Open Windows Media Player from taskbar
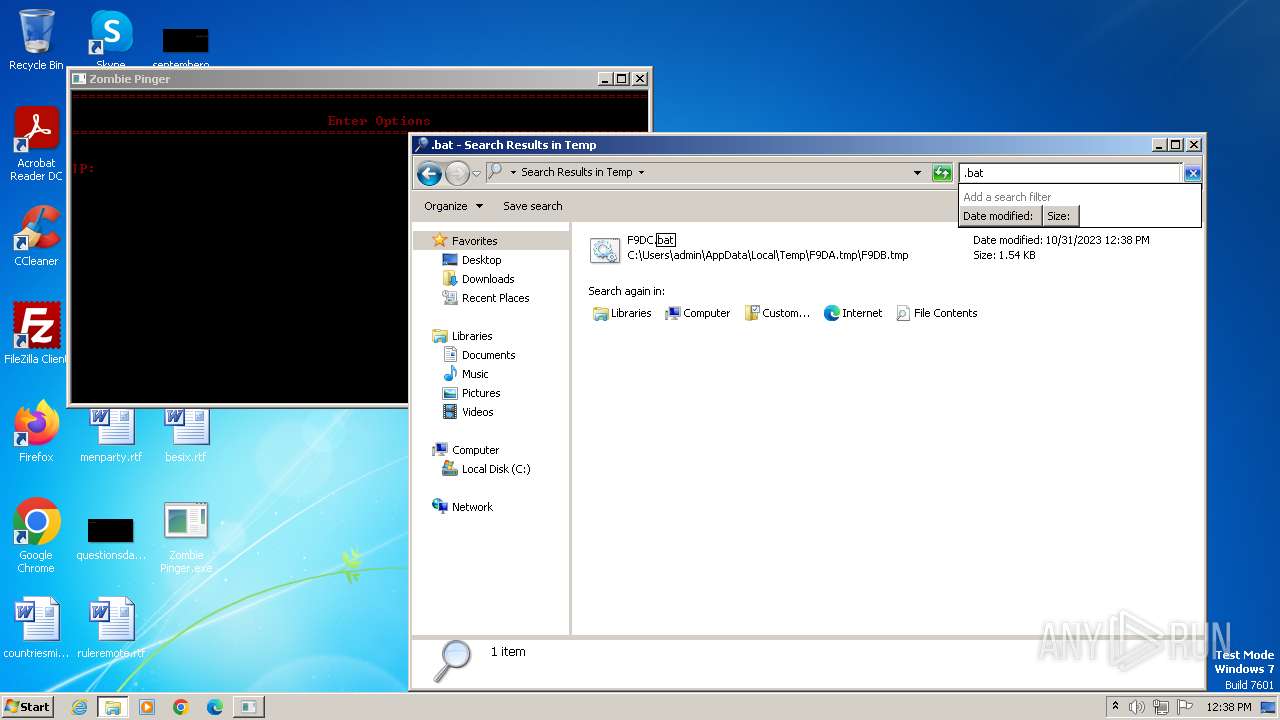This screenshot has width=1280, height=720. click(147, 707)
